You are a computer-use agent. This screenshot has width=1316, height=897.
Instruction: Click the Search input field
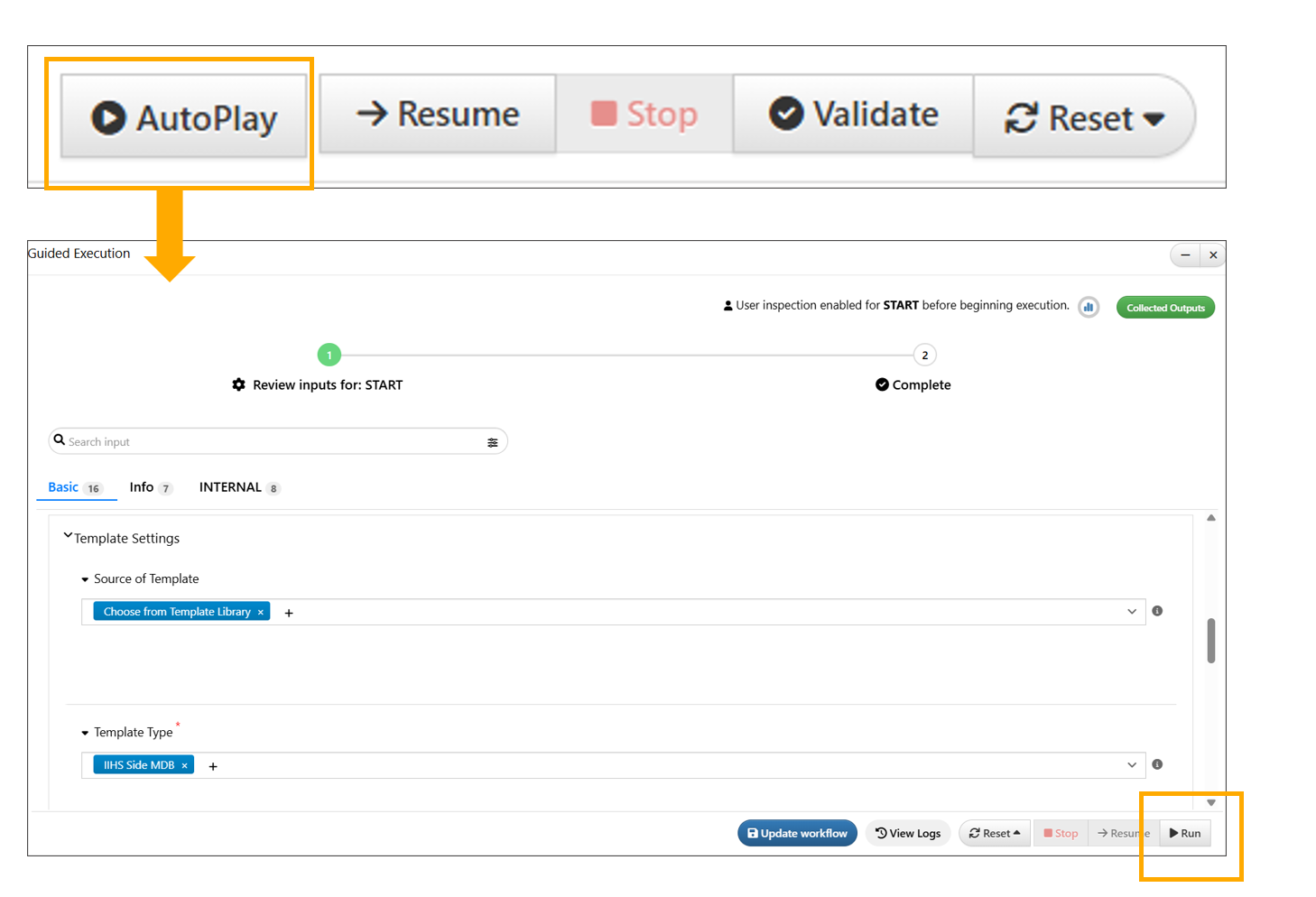[x=271, y=442]
